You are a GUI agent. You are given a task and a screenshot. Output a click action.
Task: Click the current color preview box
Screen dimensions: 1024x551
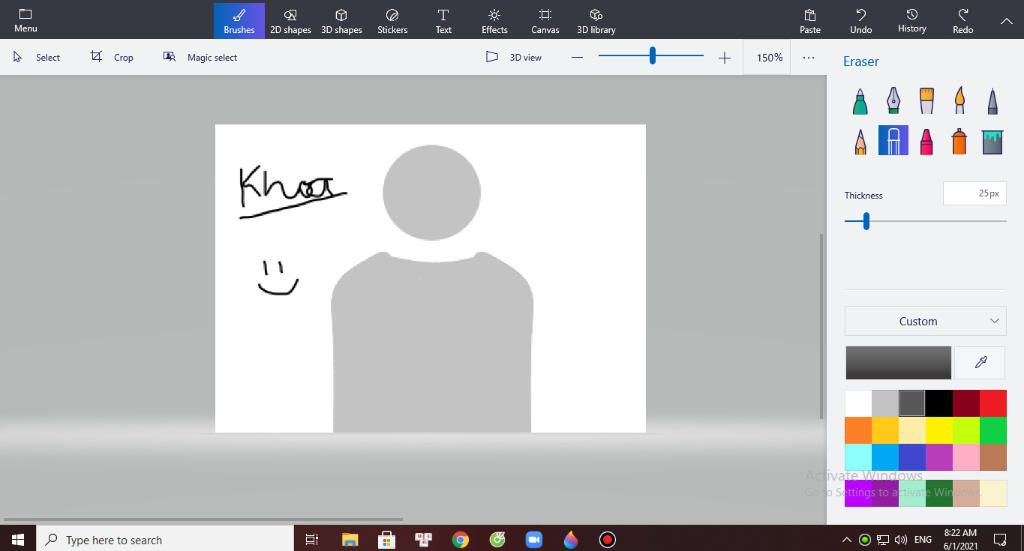click(x=898, y=362)
